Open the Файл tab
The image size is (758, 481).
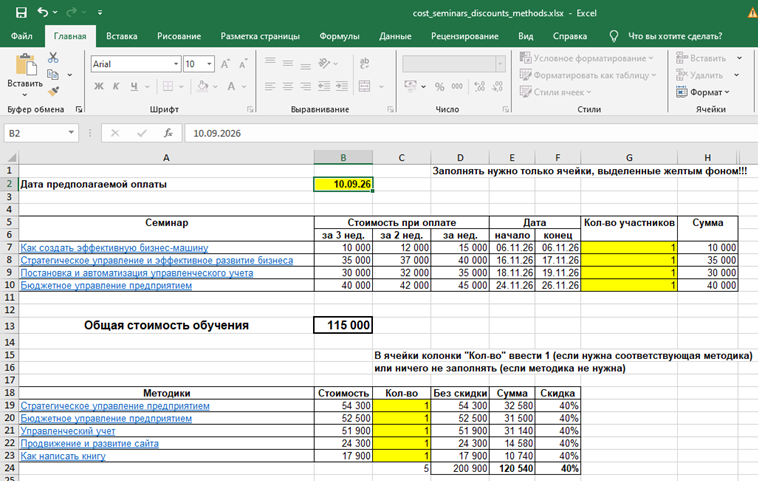coord(22,36)
